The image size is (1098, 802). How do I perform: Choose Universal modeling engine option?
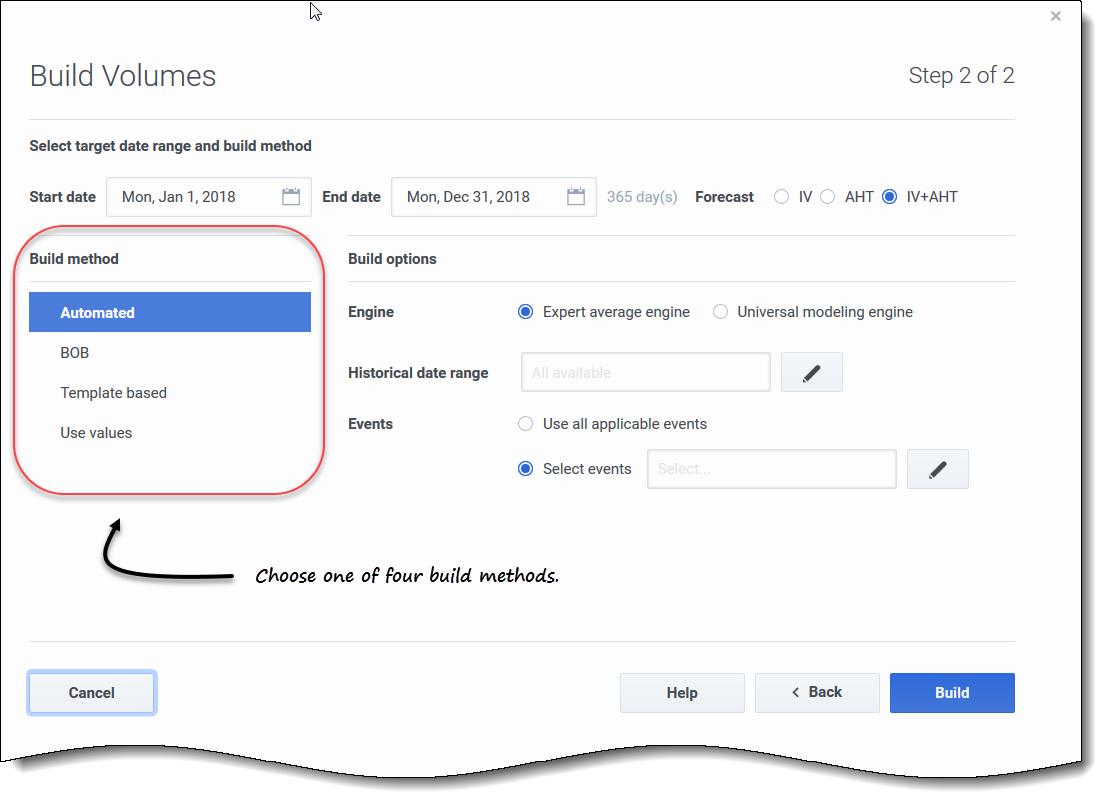720,312
